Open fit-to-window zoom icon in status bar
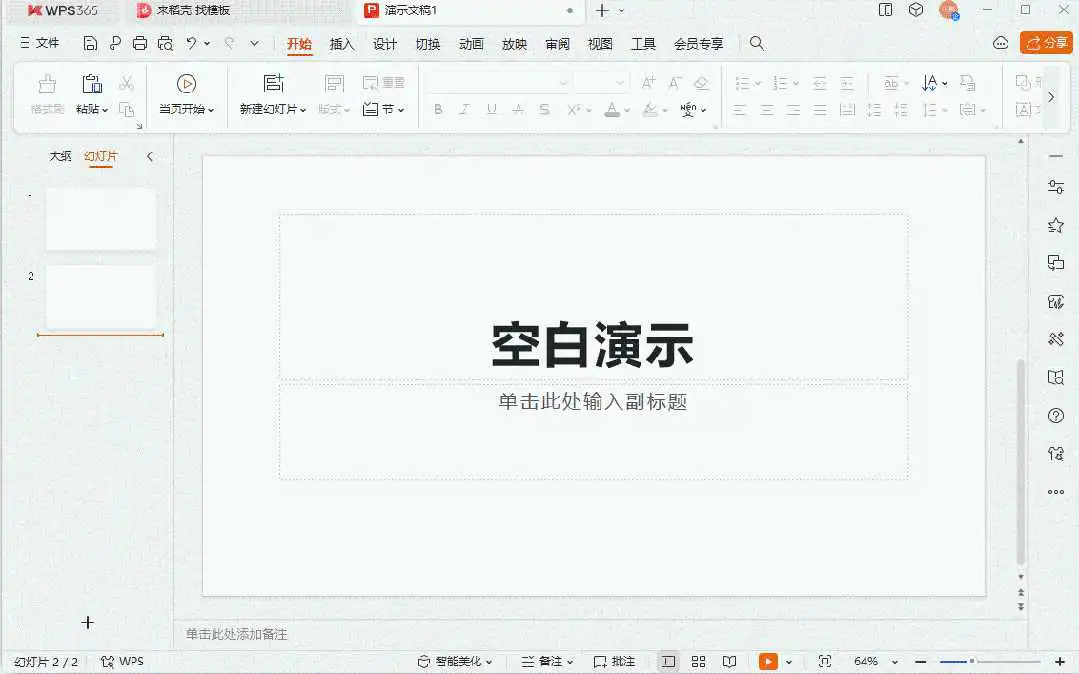This screenshot has width=1079, height=674. tap(824, 661)
